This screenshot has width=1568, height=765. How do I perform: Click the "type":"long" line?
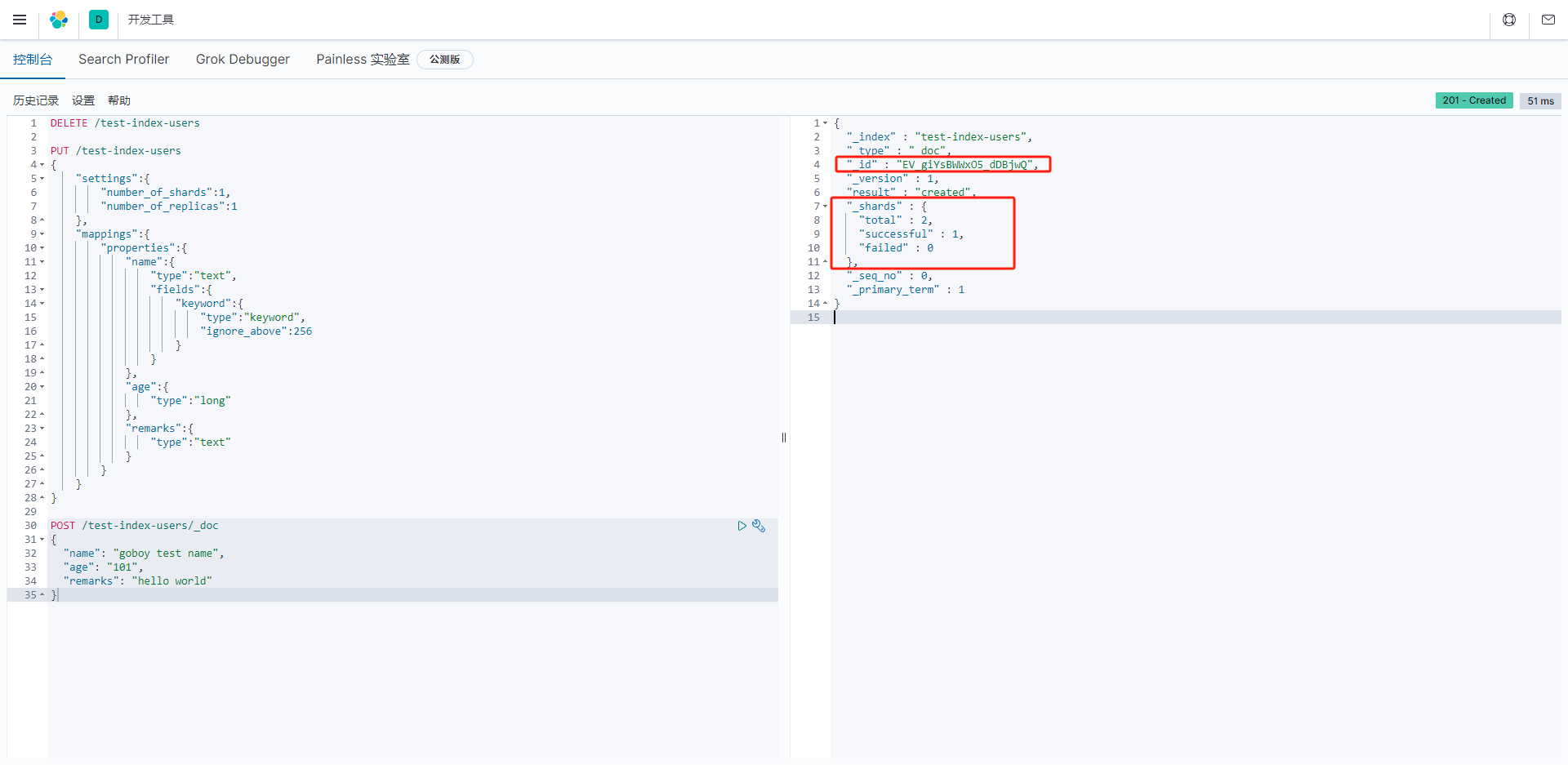click(x=191, y=401)
